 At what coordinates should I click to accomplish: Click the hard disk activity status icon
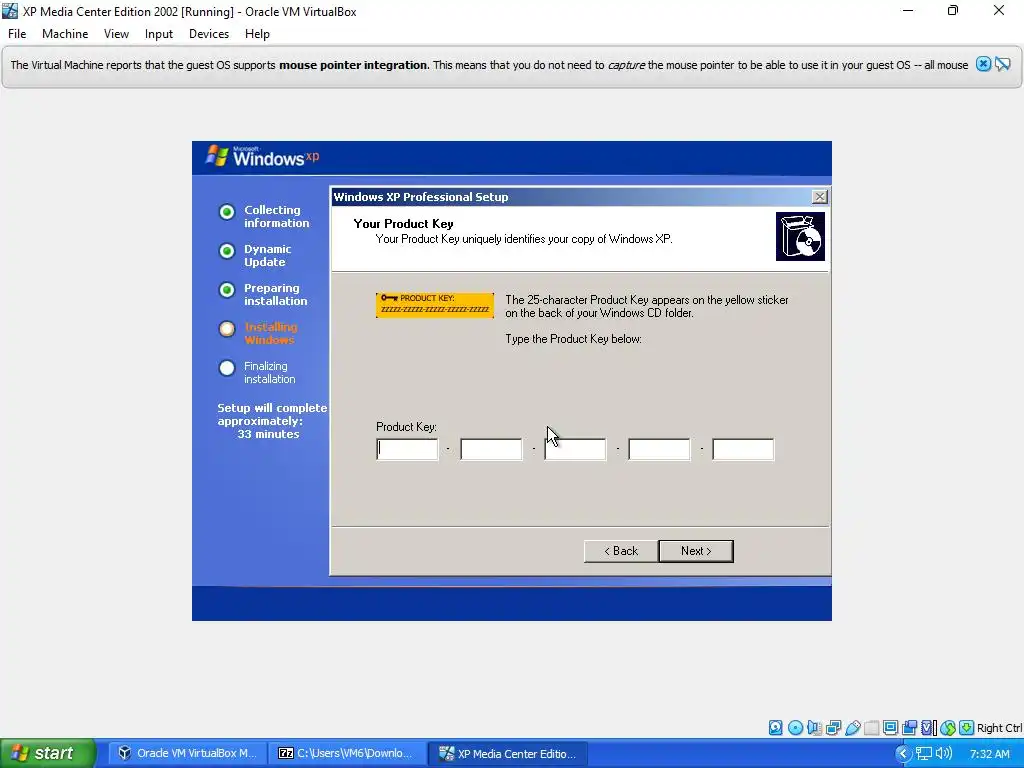coord(775,728)
